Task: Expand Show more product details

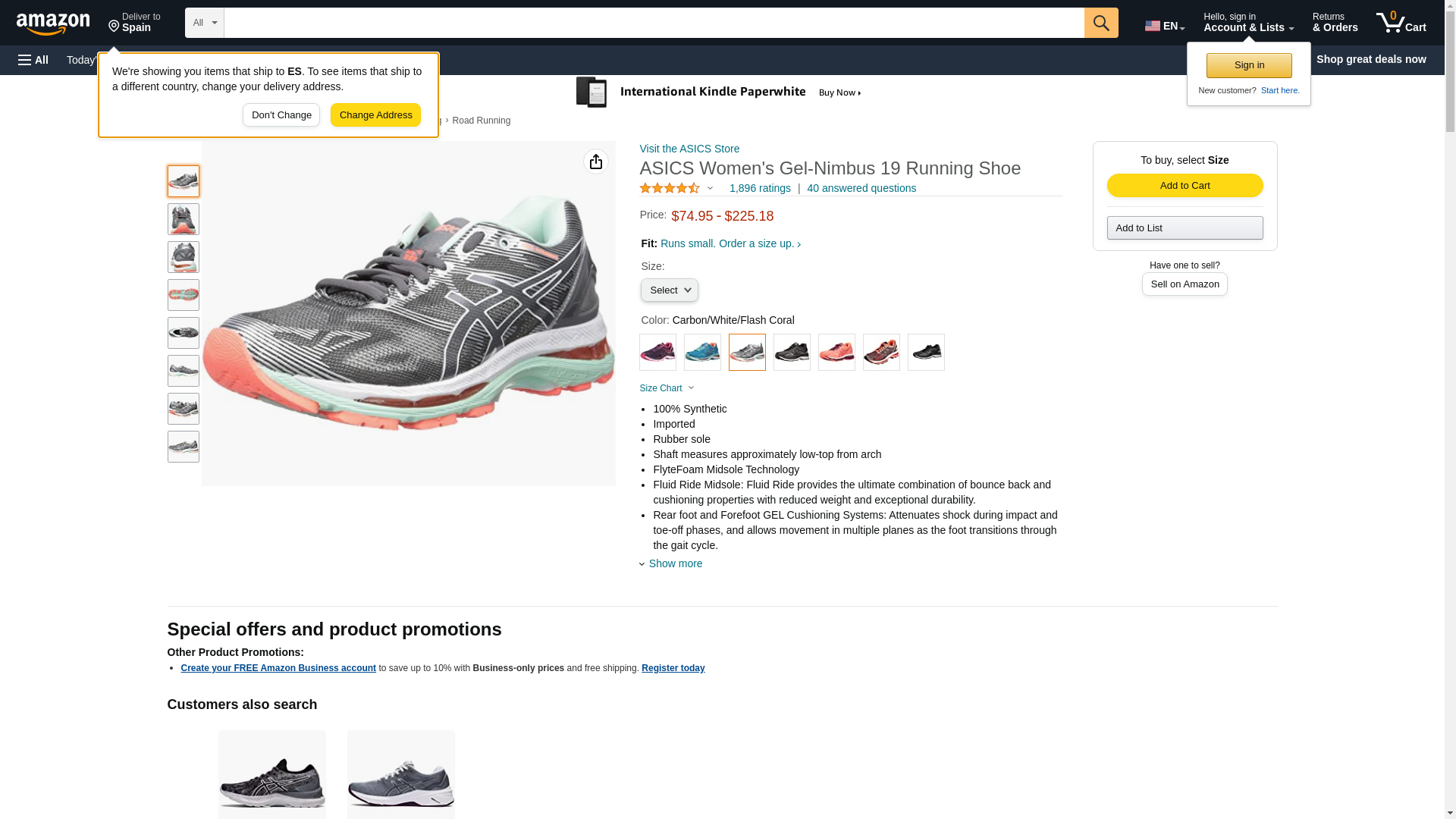Action: [x=674, y=563]
